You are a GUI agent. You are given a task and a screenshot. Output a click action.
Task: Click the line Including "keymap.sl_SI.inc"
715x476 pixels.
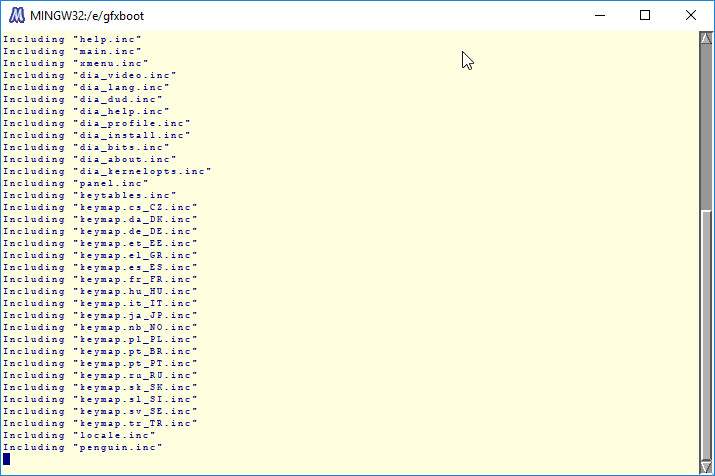click(x=100, y=399)
